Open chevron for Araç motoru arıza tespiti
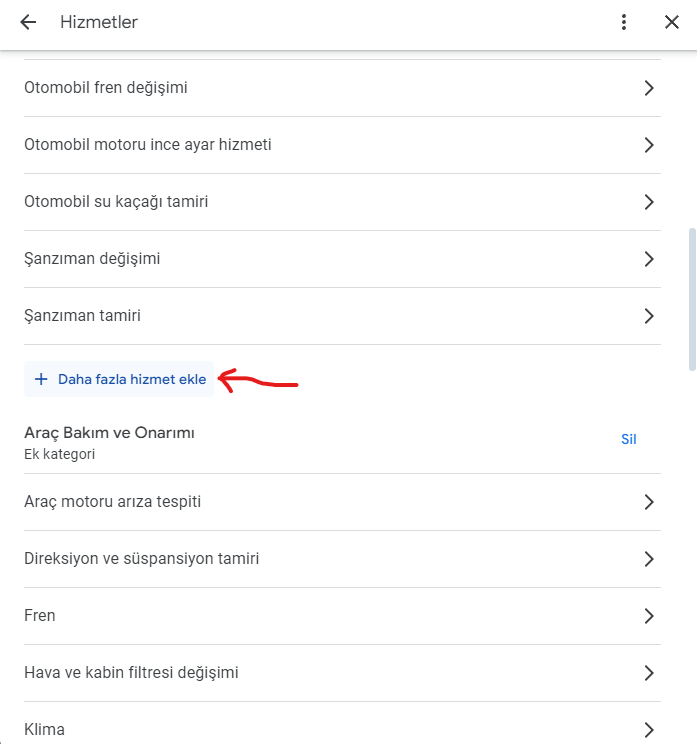 649,502
